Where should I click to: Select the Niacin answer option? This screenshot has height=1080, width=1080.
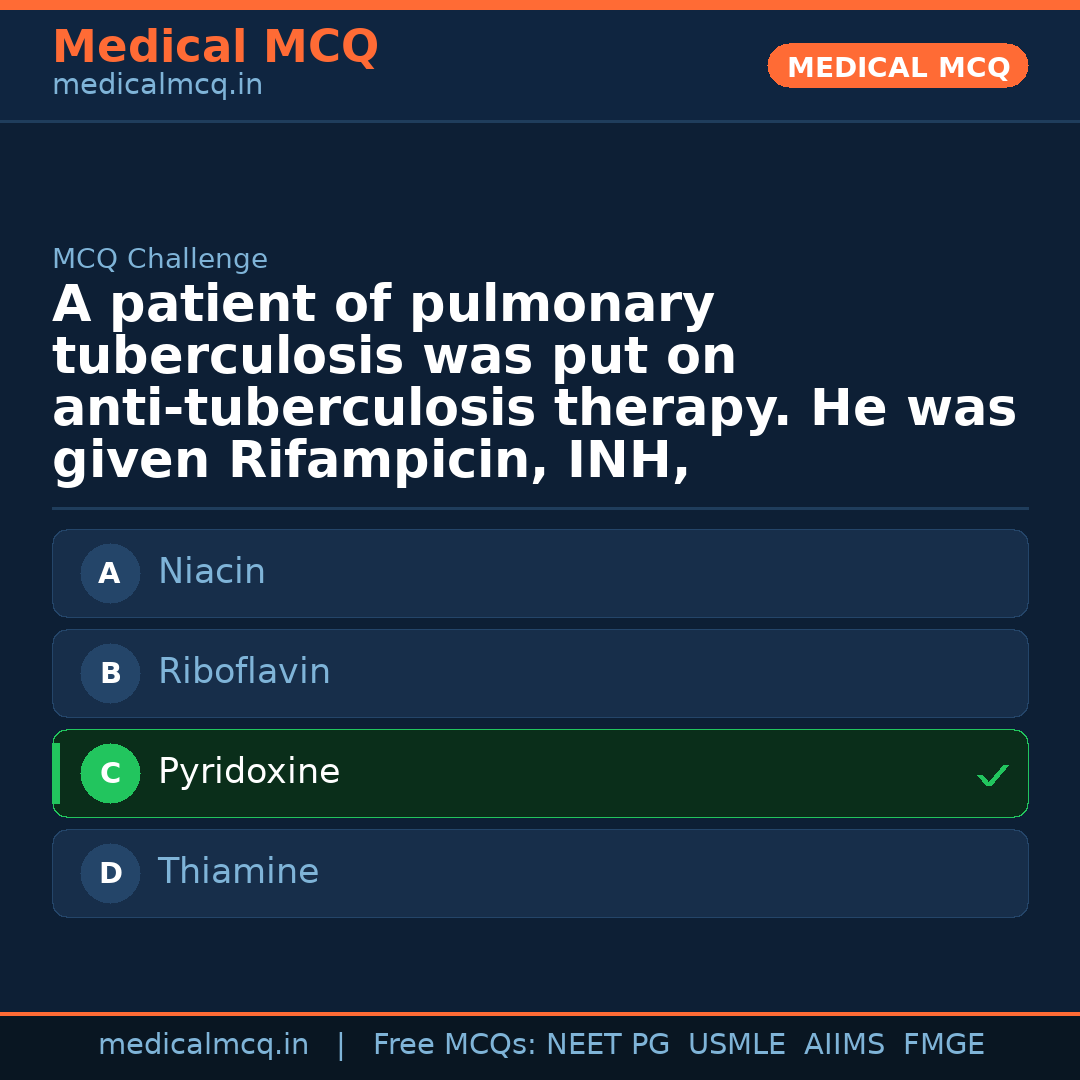pyautogui.click(x=540, y=573)
